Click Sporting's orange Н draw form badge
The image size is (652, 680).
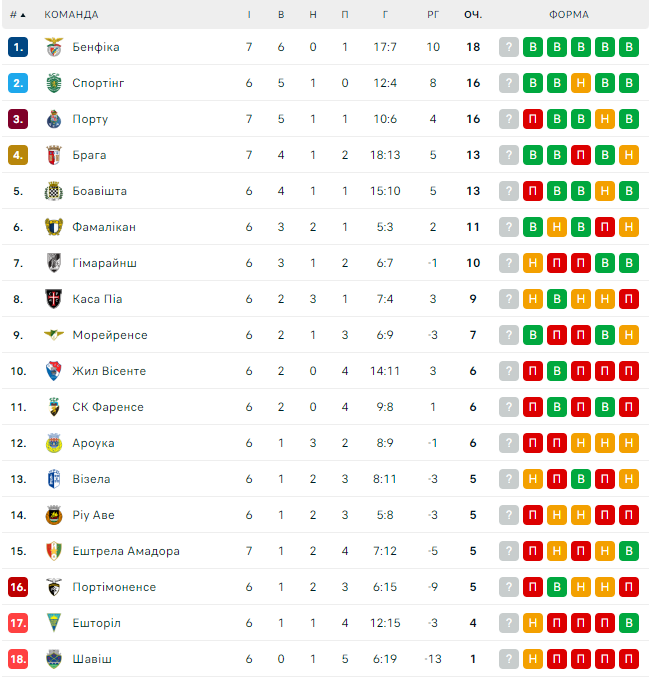click(581, 83)
